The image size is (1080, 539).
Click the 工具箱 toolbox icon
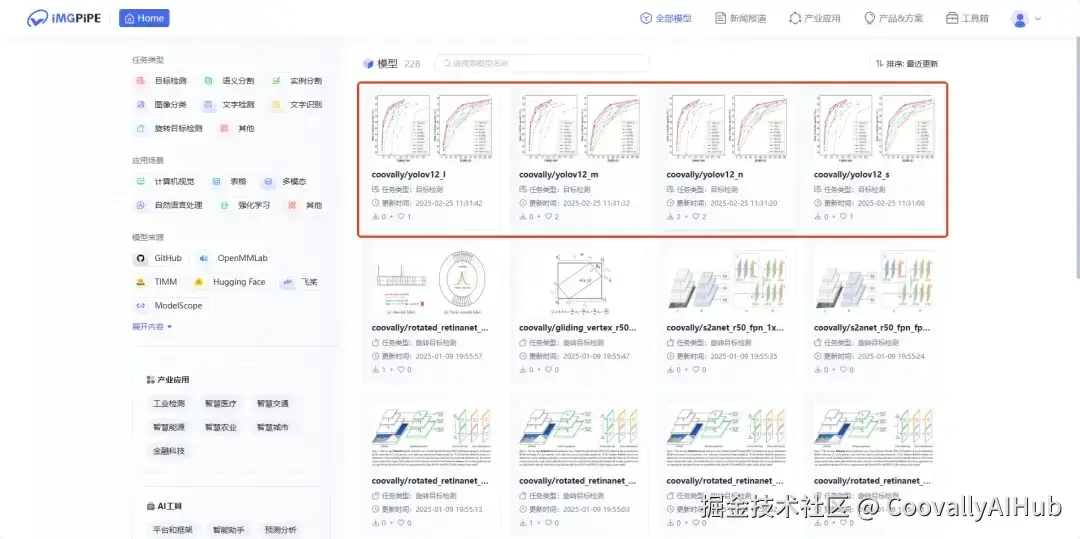pos(952,19)
